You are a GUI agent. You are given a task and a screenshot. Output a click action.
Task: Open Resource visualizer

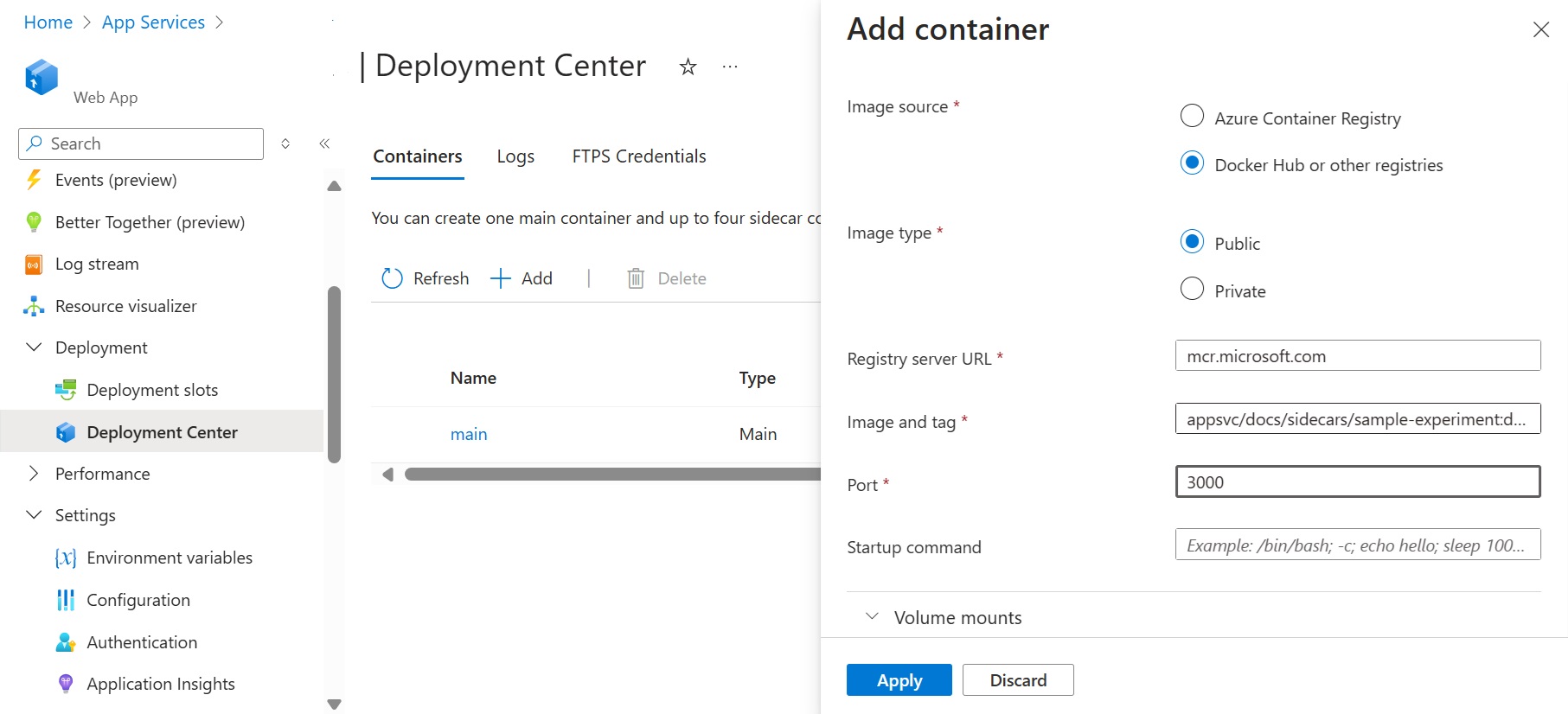126,306
